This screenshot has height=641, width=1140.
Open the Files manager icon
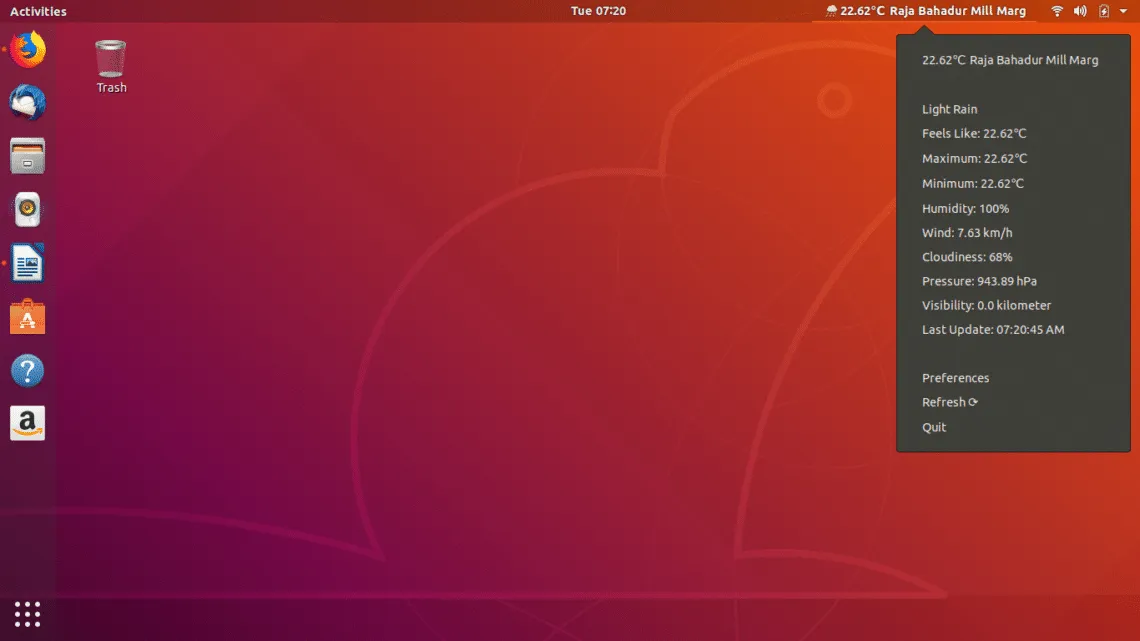tap(28, 156)
